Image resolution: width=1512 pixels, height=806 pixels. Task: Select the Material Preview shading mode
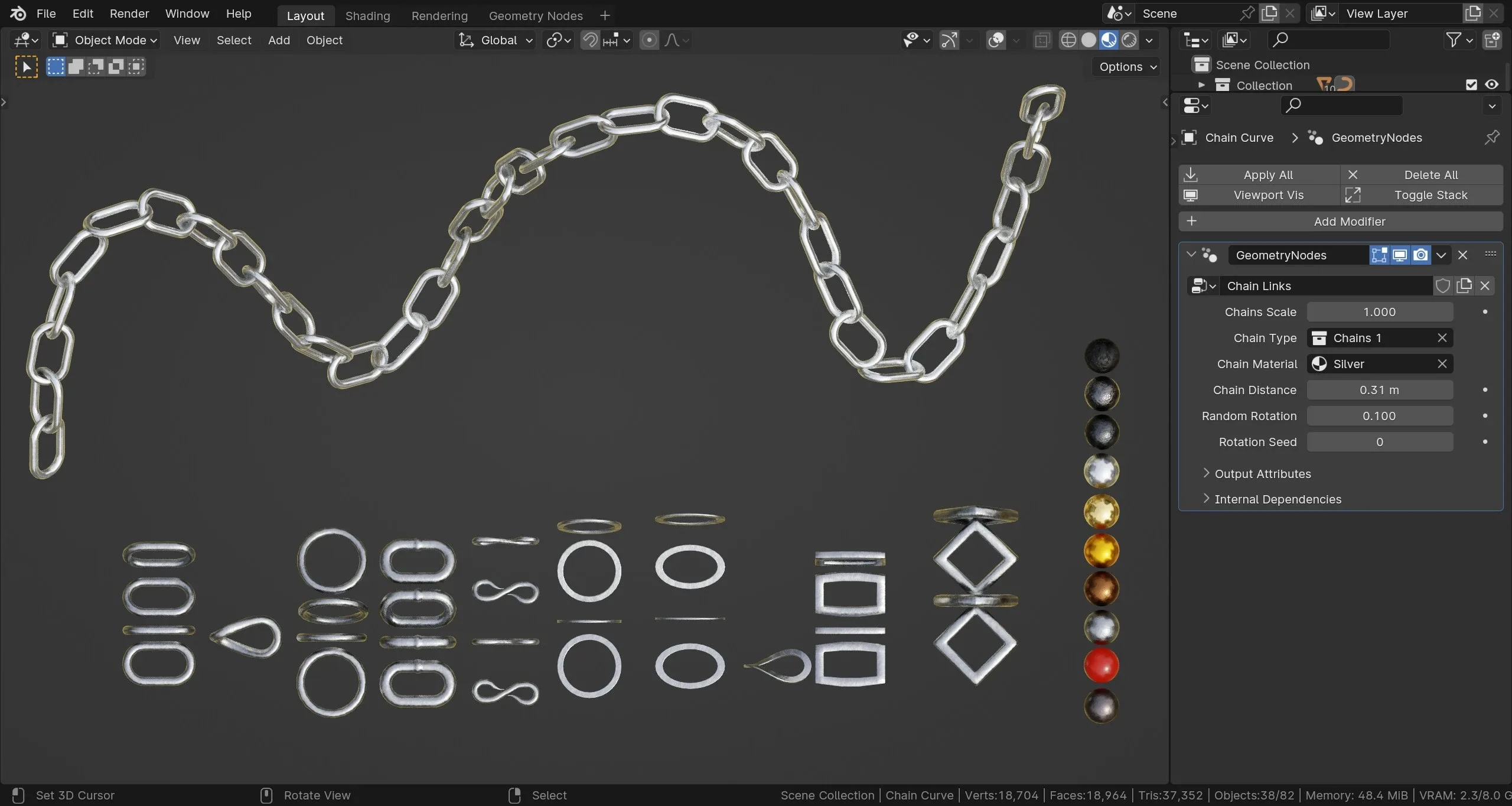pos(1109,40)
